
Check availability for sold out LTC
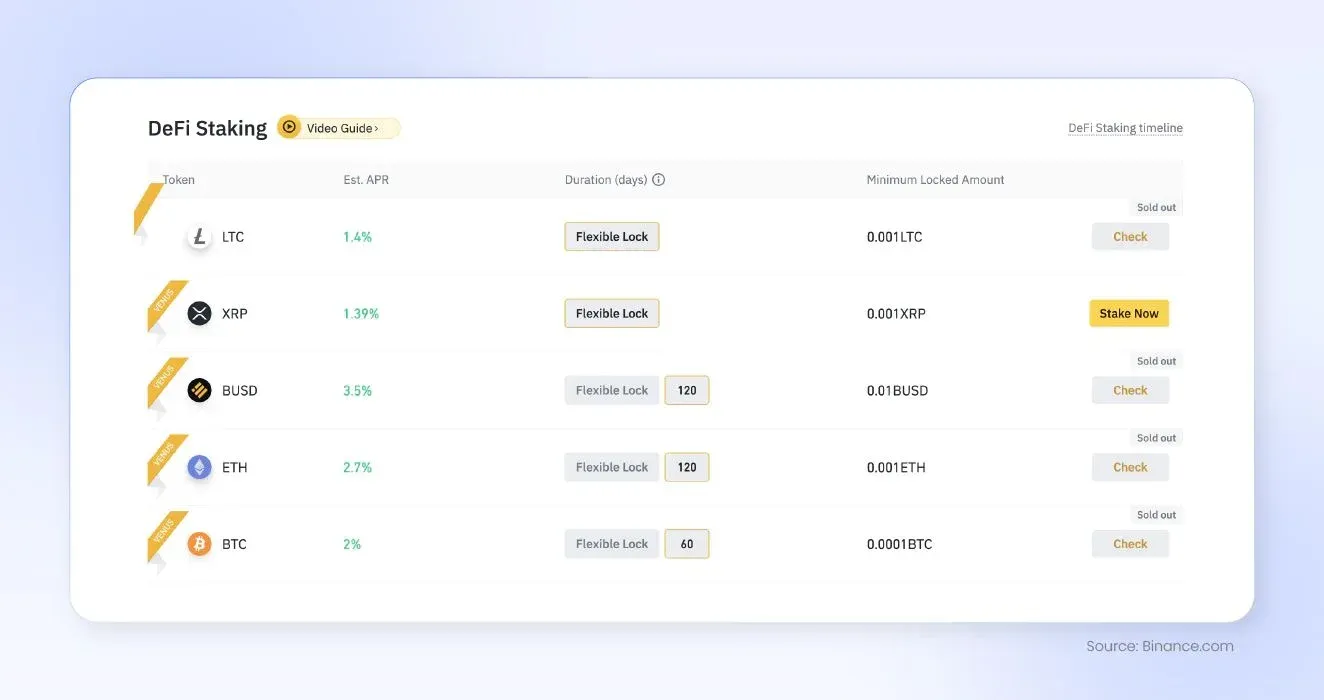click(1130, 236)
